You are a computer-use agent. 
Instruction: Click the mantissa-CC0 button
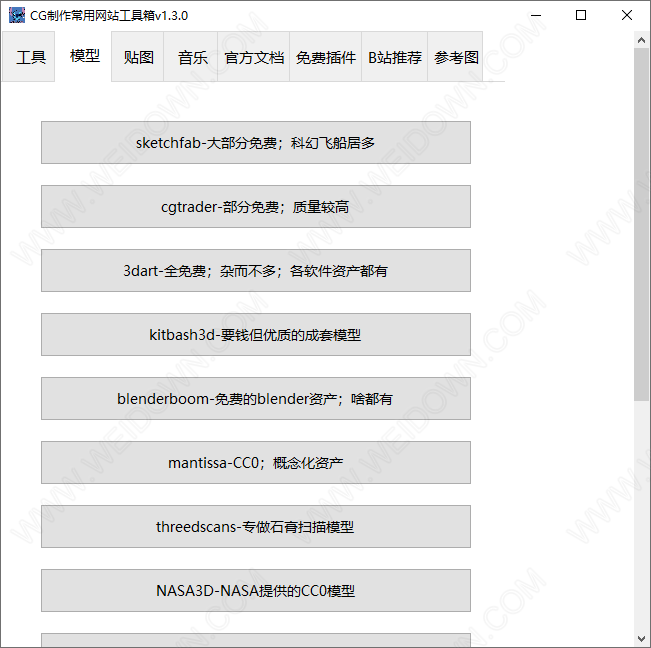point(255,463)
